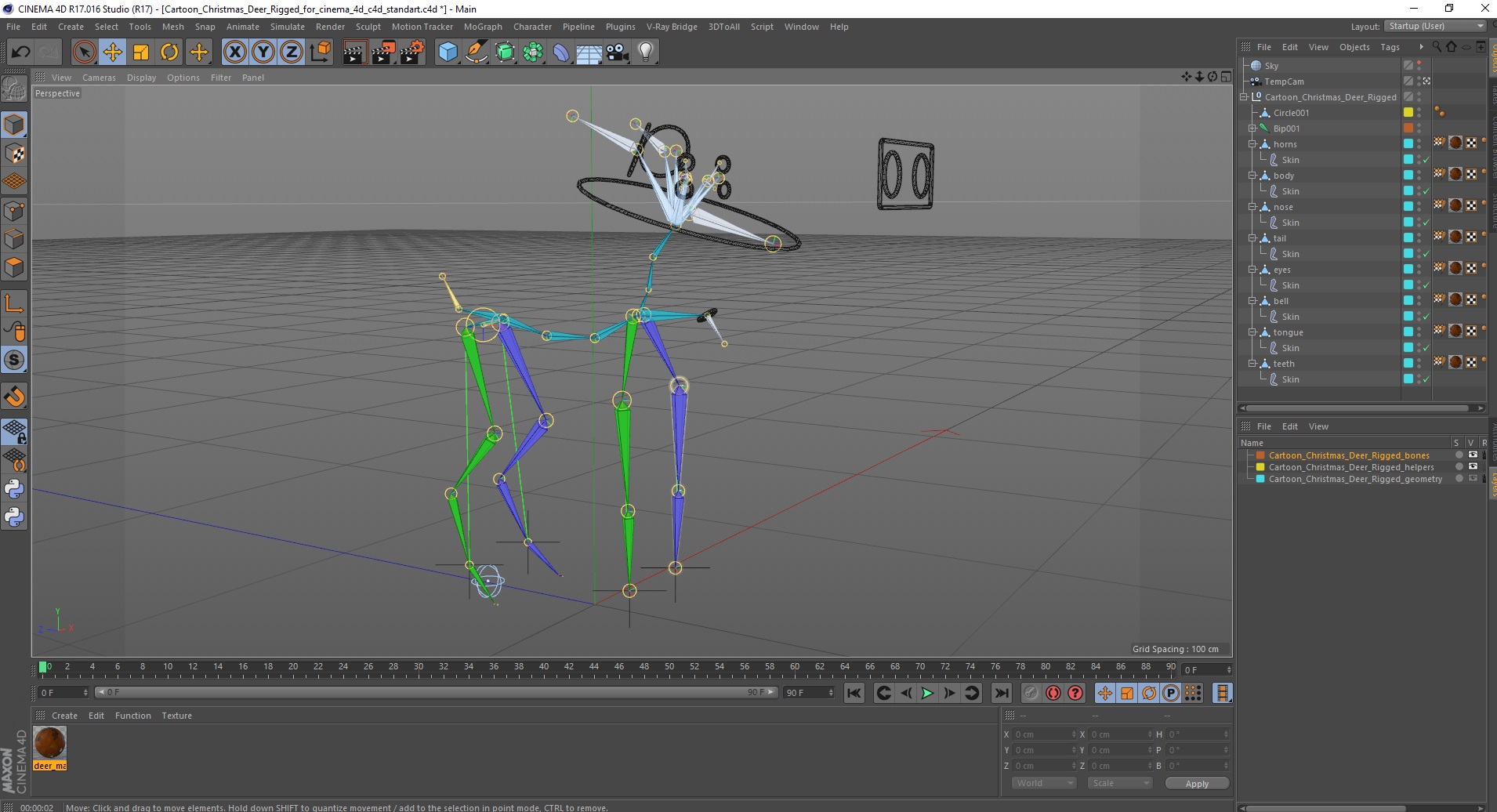Viewport: 1497px width, 812px height.
Task: Render the active view
Action: 354,53
